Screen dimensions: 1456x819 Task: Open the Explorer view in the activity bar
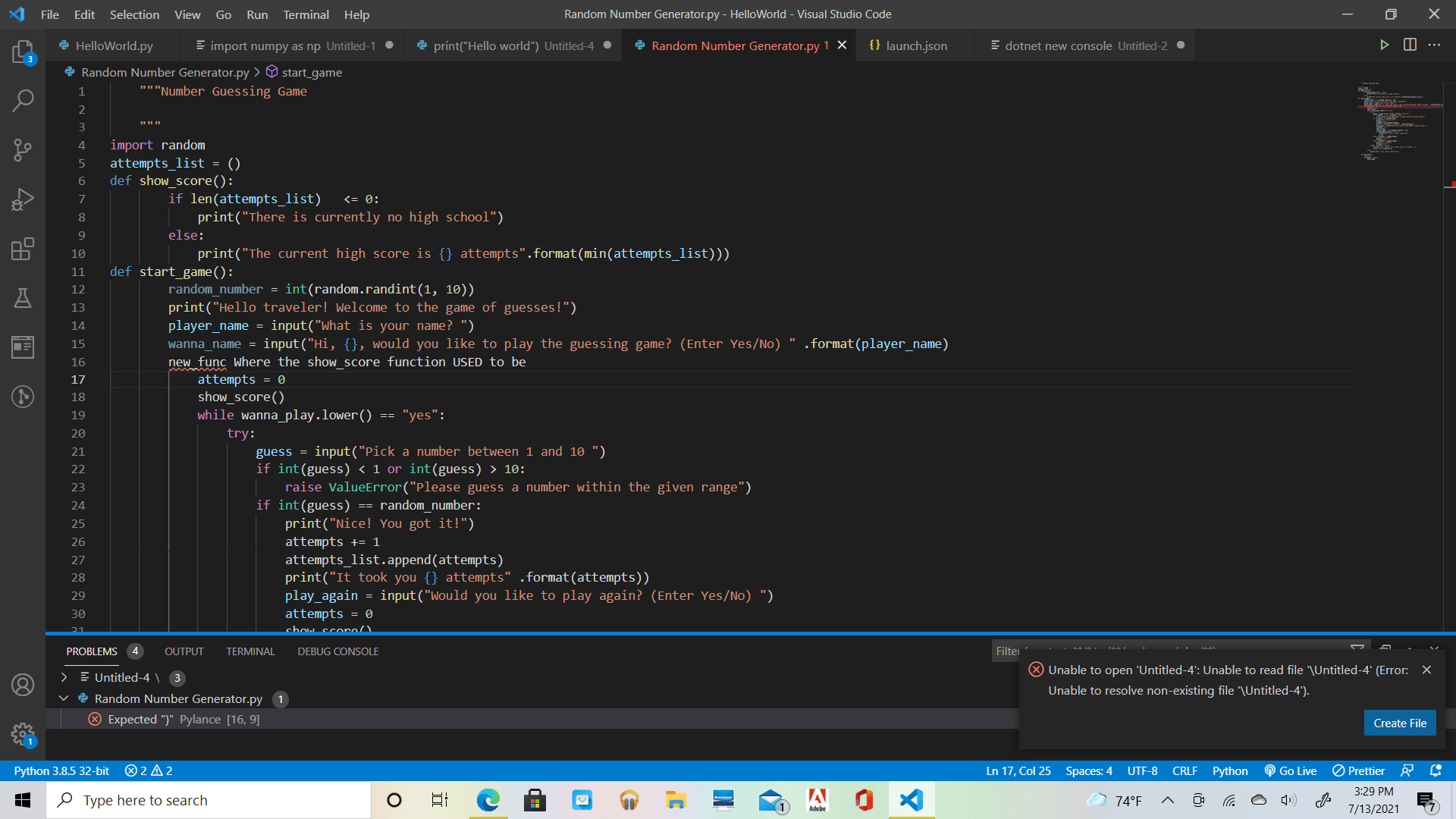tap(24, 50)
